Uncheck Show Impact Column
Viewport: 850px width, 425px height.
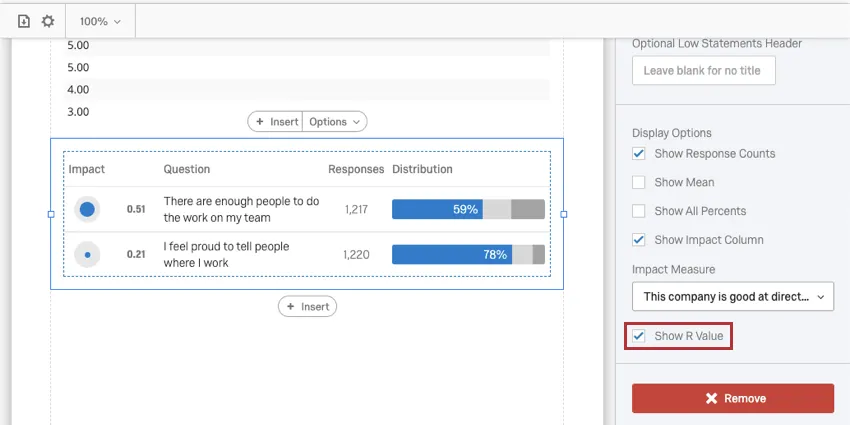[639, 240]
